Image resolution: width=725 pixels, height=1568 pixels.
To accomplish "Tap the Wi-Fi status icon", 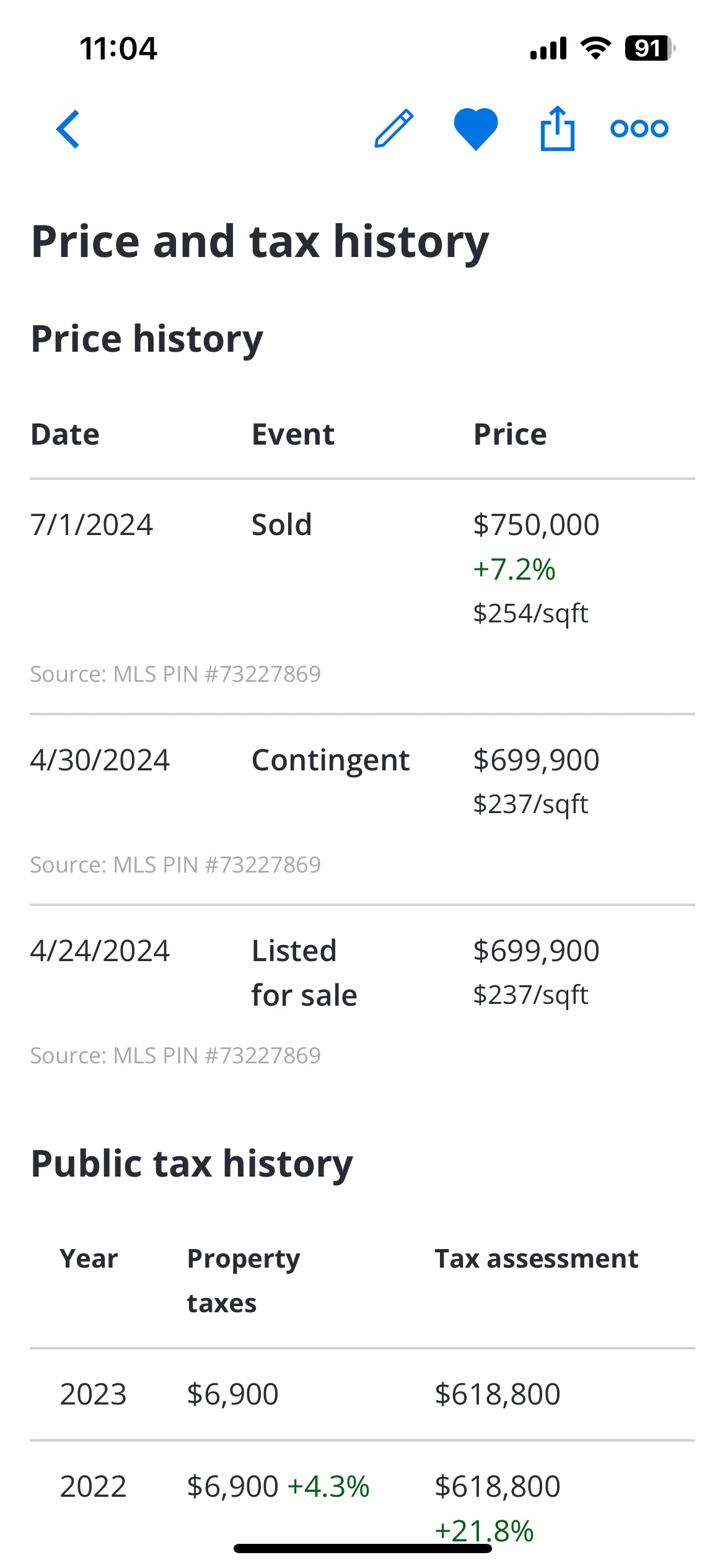I will 595,48.
